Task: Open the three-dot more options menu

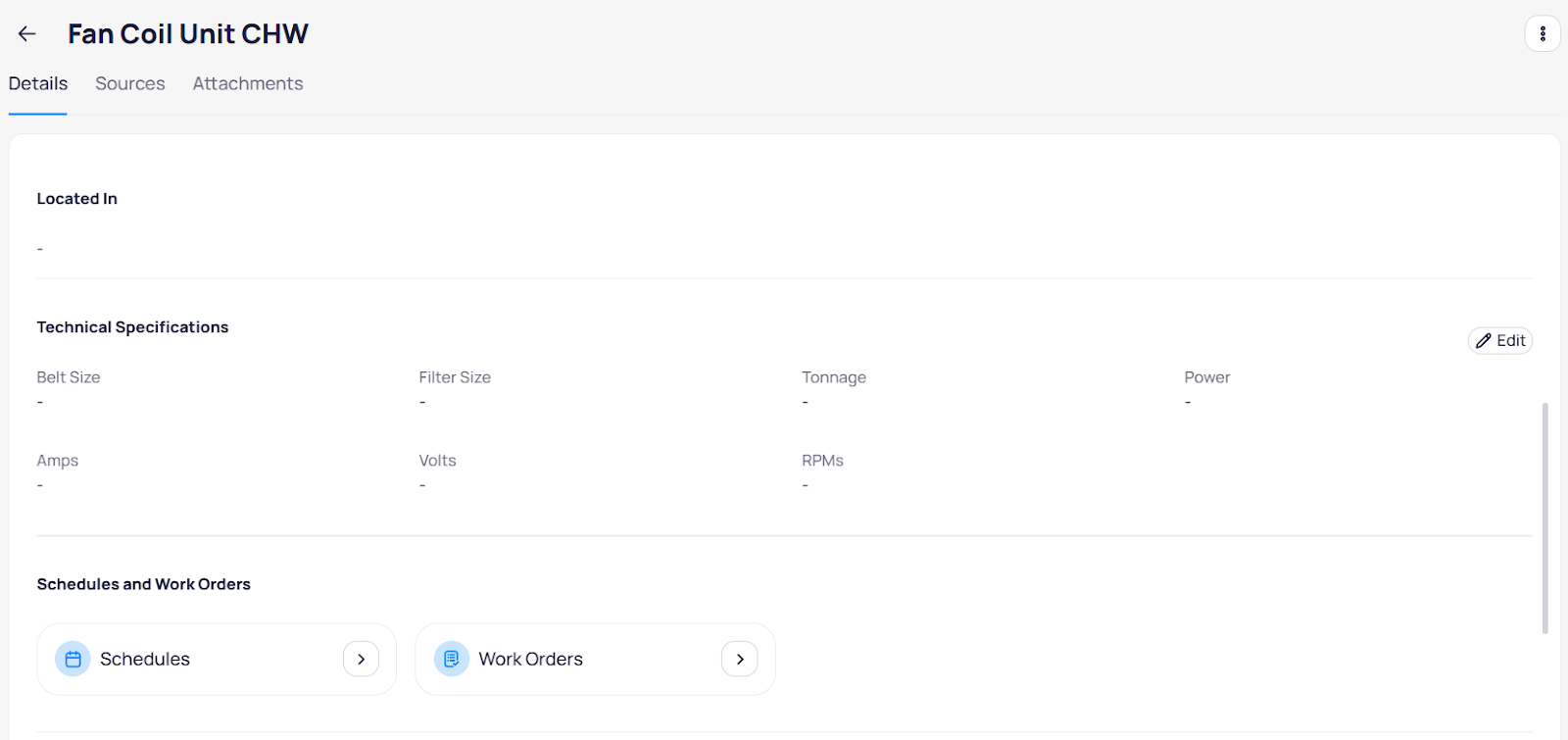Action: click(x=1542, y=34)
